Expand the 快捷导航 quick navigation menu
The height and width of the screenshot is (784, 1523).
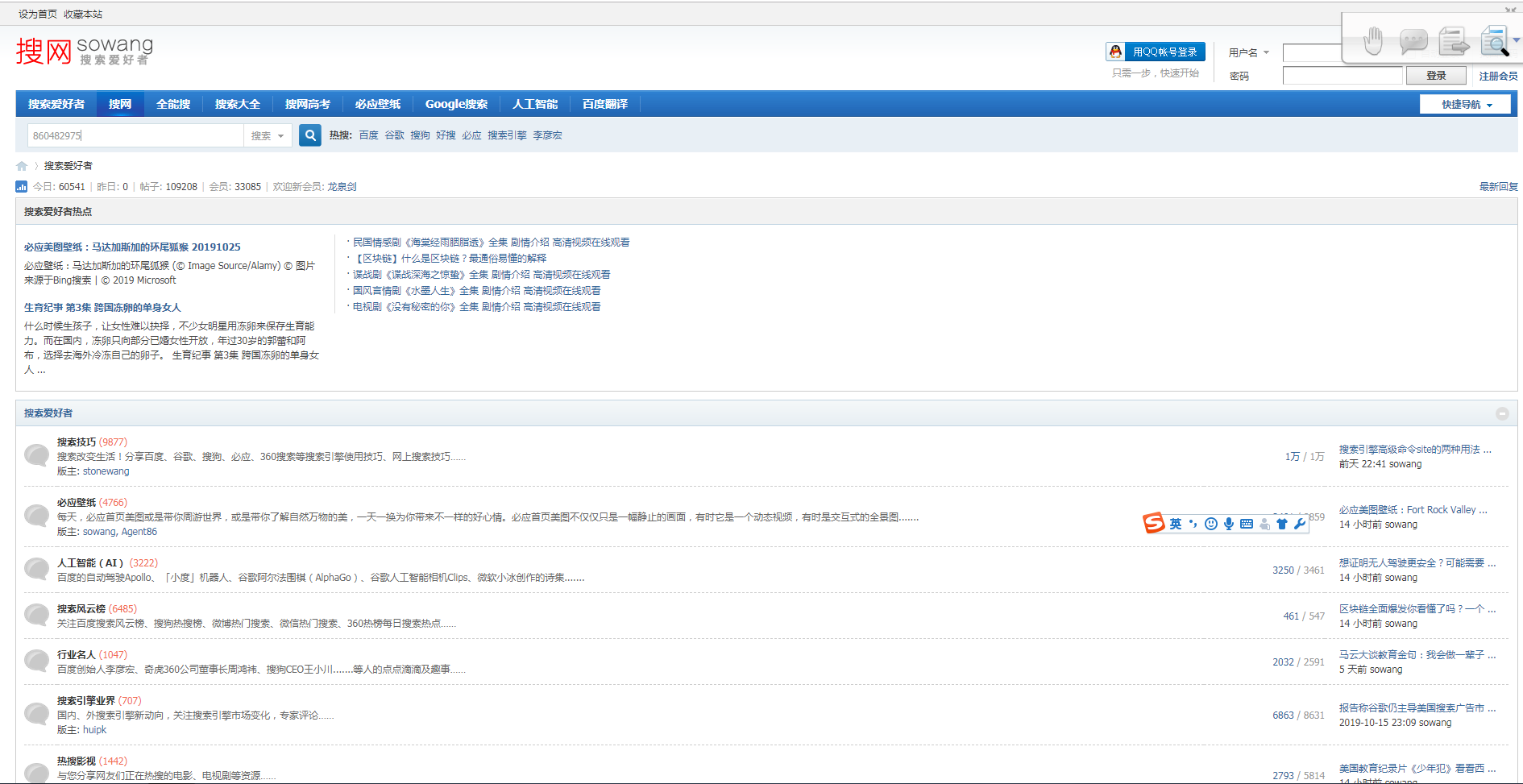coord(1465,104)
